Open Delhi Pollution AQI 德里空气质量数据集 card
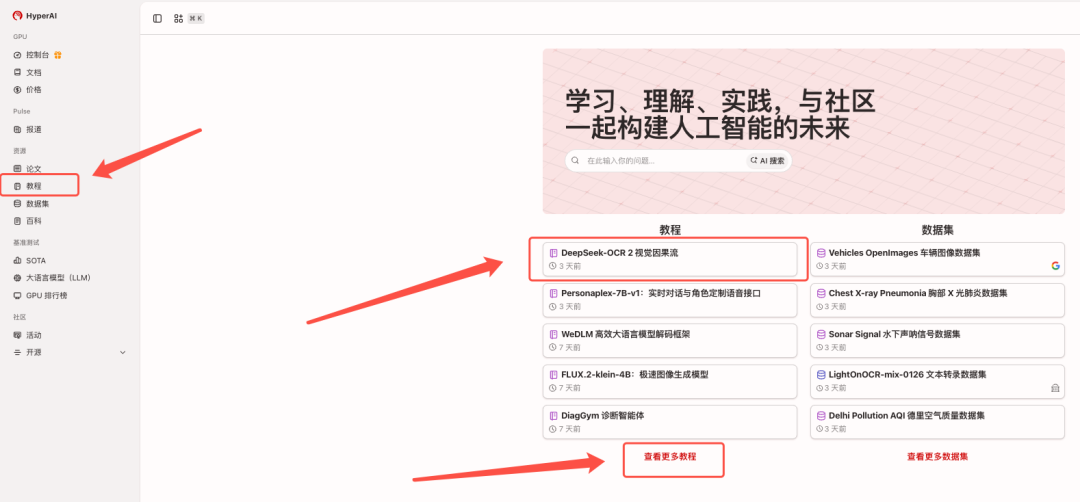 [x=937, y=423]
